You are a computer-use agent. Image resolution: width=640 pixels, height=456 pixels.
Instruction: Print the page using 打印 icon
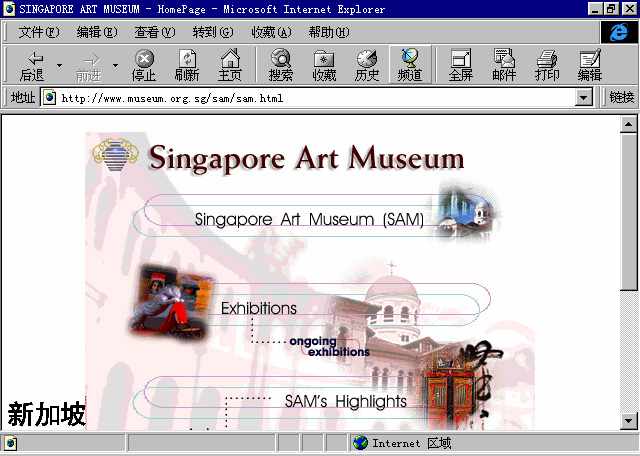point(547,65)
